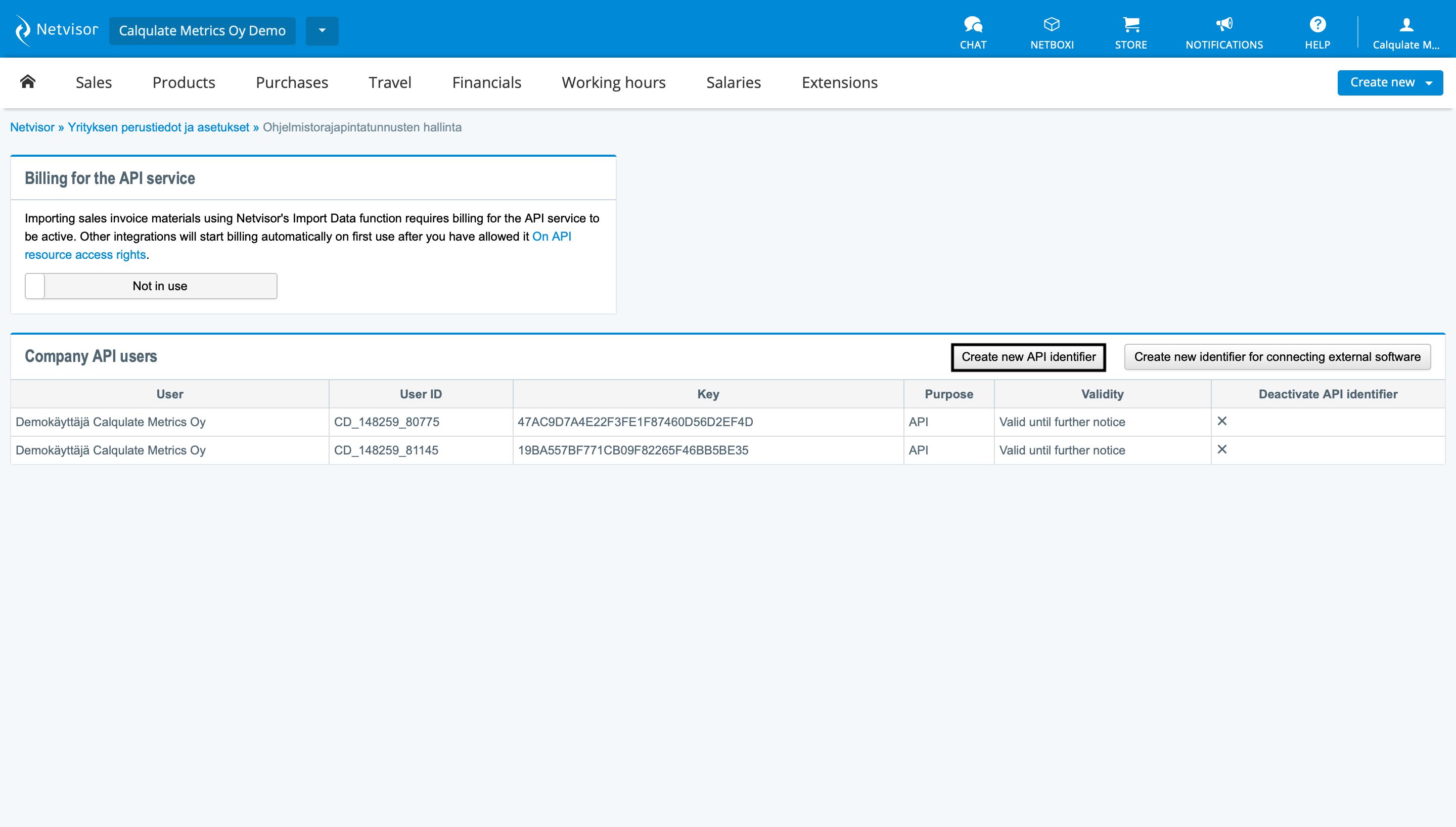Viewport: 1456px width, 827px height.
Task: Go to Yrityksen perustiedot ja asetukset breadcrumb
Action: [158, 127]
